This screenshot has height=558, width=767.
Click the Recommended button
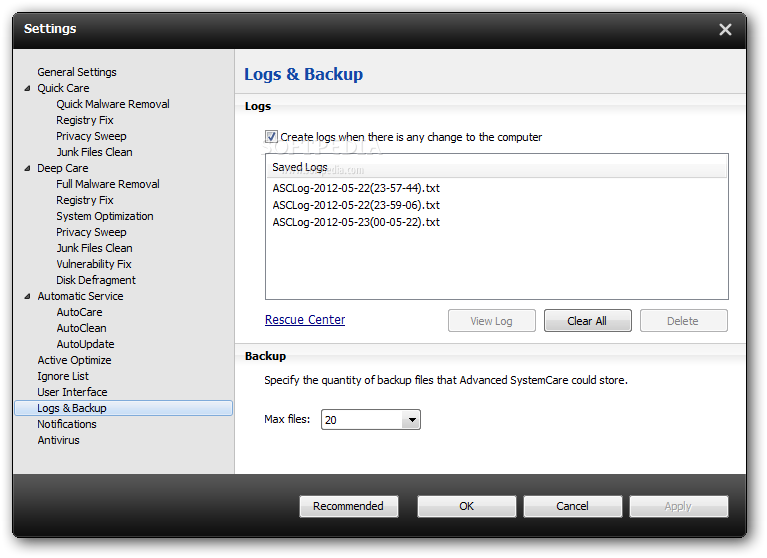pos(349,506)
